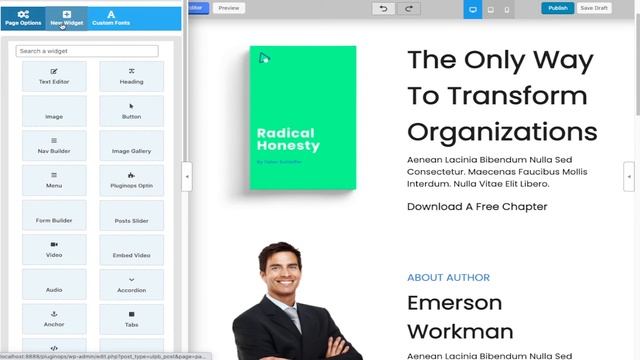640x360 pixels.
Task: Add a Text Editor widget
Action: tap(54, 76)
